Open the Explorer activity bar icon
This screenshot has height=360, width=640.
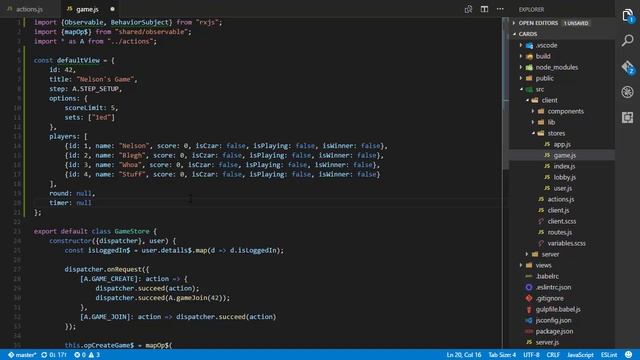(x=627, y=16)
